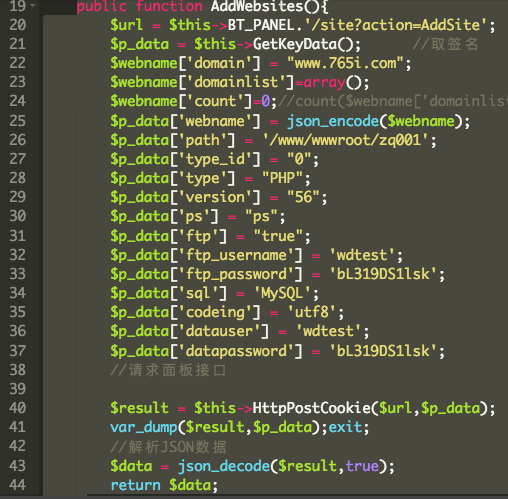The image size is (508, 499).
Task: Collapse the fold arrow beside line 19
Action: click(32, 5)
